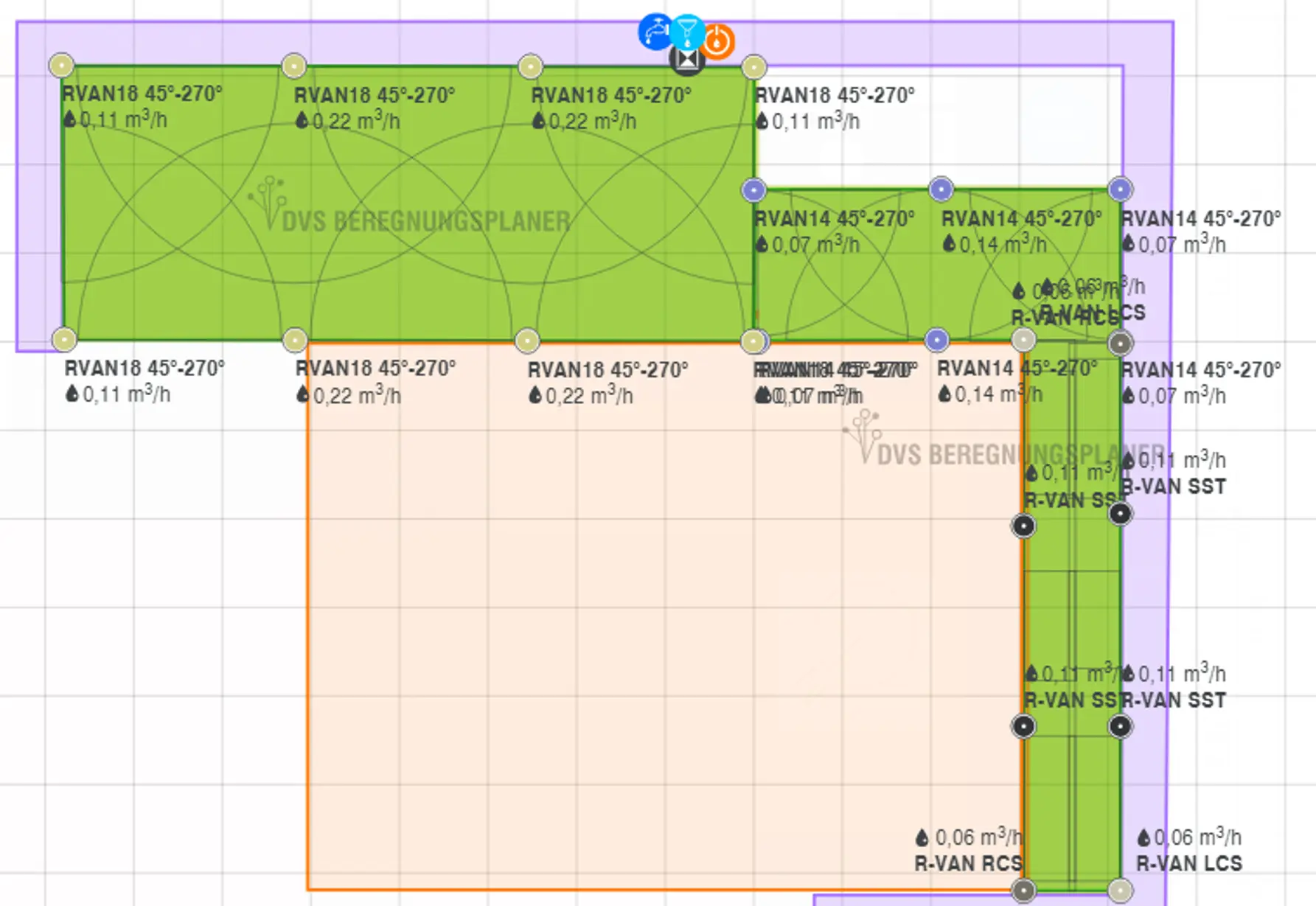Select the upper-right black R-VAN SST strip sprinkler
This screenshot has height=906, width=1316.
[x=1120, y=514]
